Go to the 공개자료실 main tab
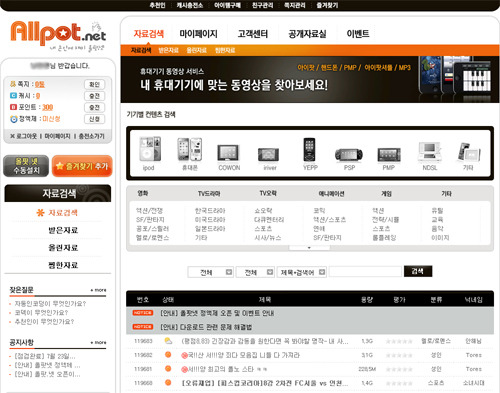Screen dimensions: 500x393 307,34
